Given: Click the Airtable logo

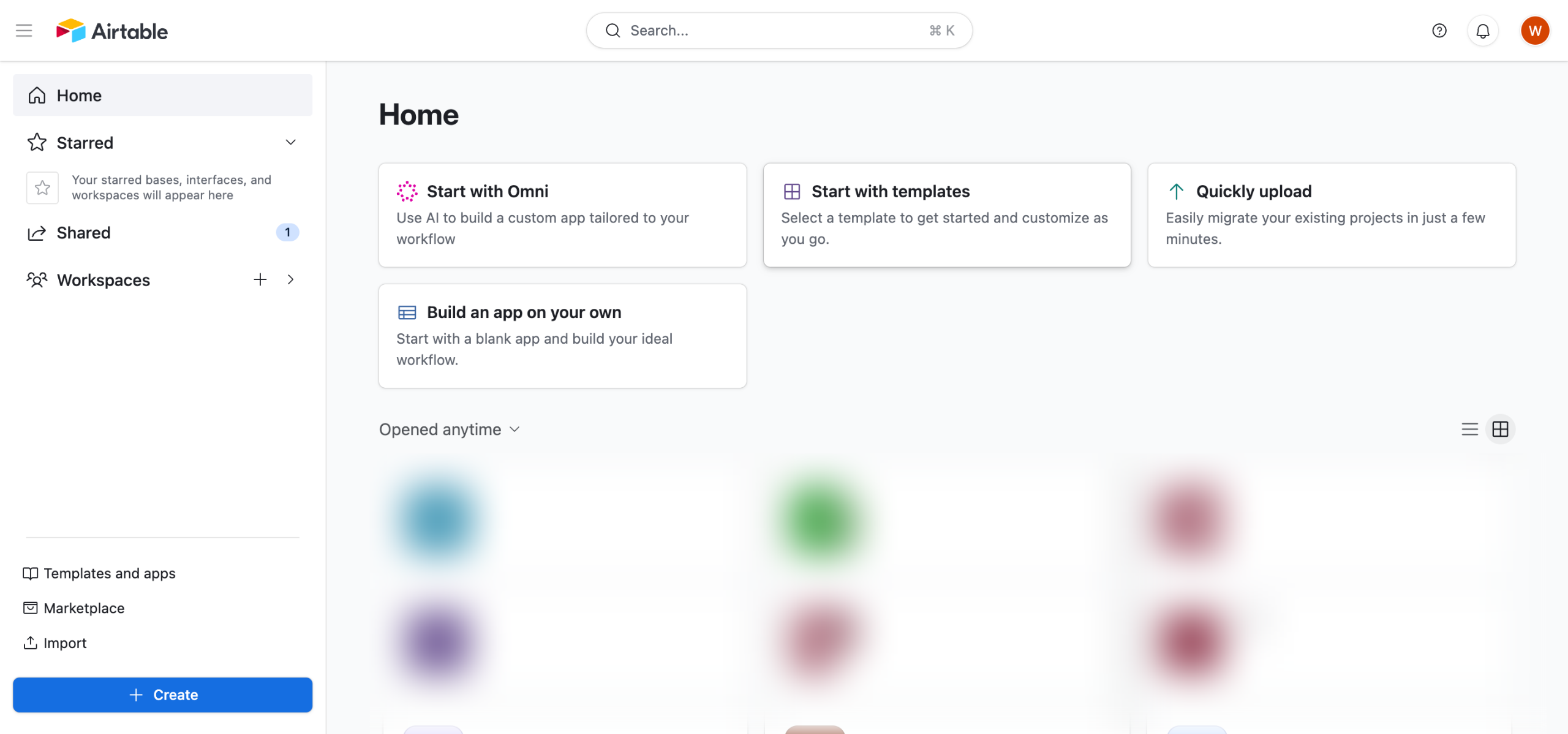Looking at the screenshot, I should [x=112, y=31].
